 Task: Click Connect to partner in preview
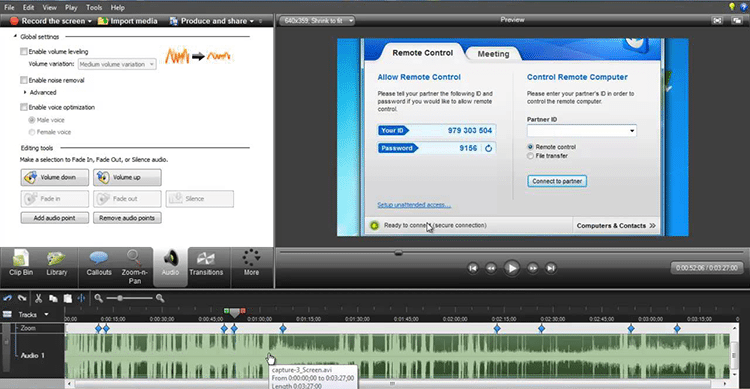(557, 181)
